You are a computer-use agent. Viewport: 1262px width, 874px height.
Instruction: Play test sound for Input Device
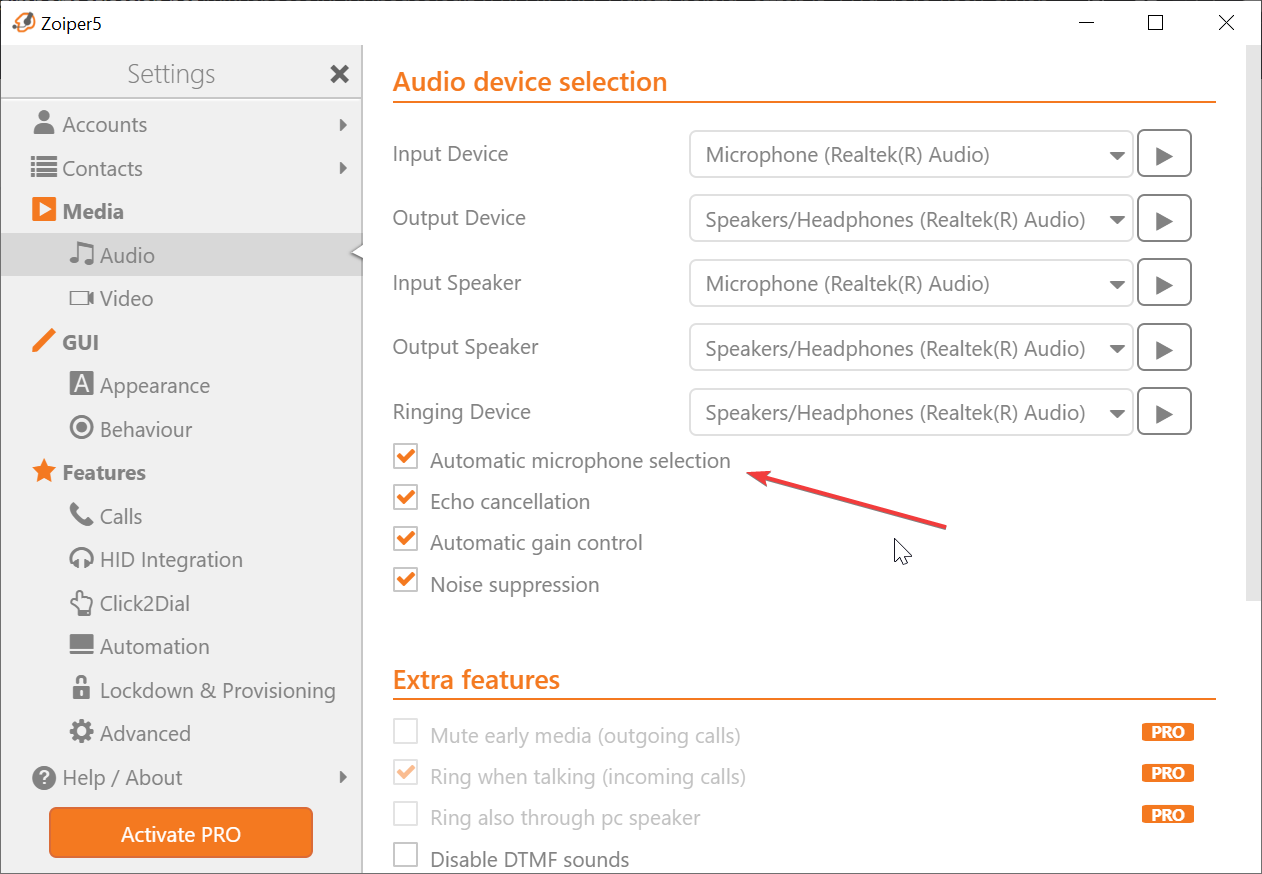point(1164,155)
